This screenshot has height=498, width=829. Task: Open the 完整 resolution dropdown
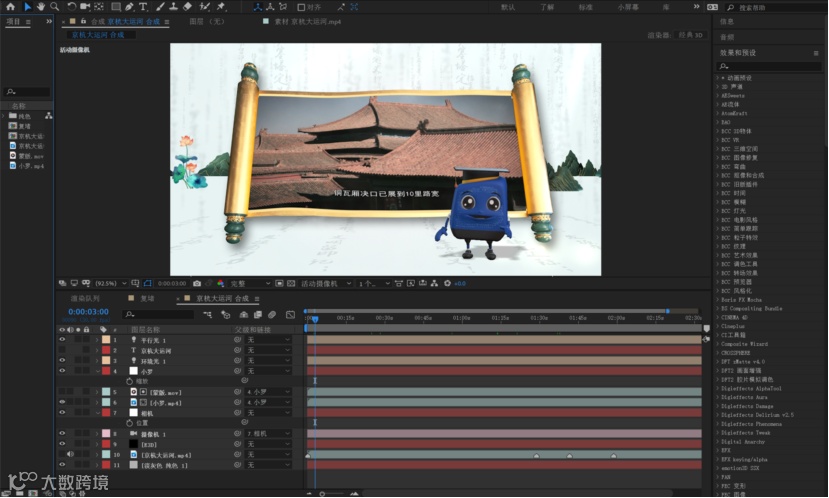(x=250, y=283)
